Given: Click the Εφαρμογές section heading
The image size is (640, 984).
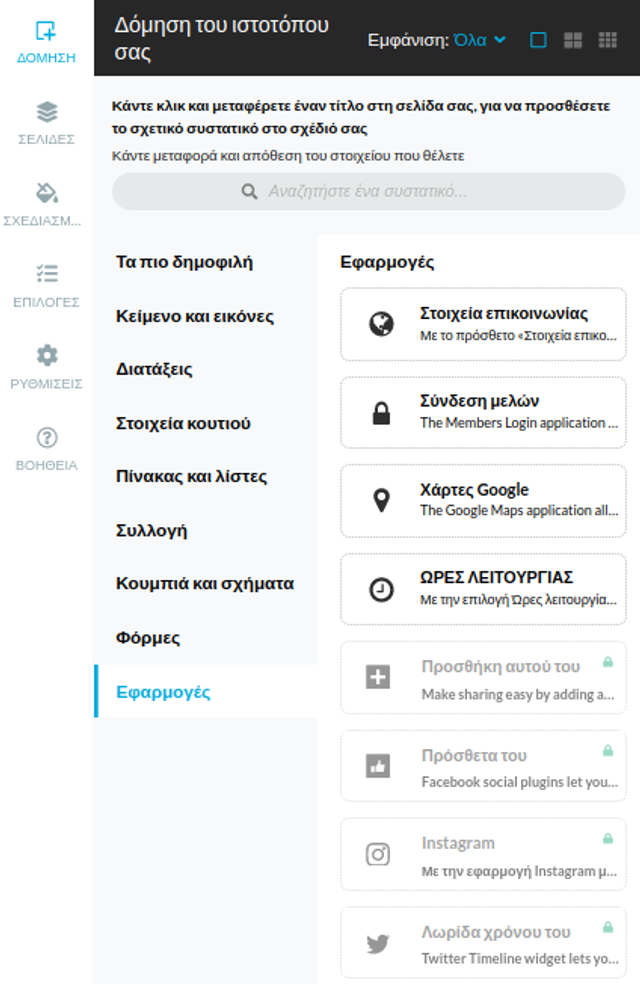Looking at the screenshot, I should [387, 262].
